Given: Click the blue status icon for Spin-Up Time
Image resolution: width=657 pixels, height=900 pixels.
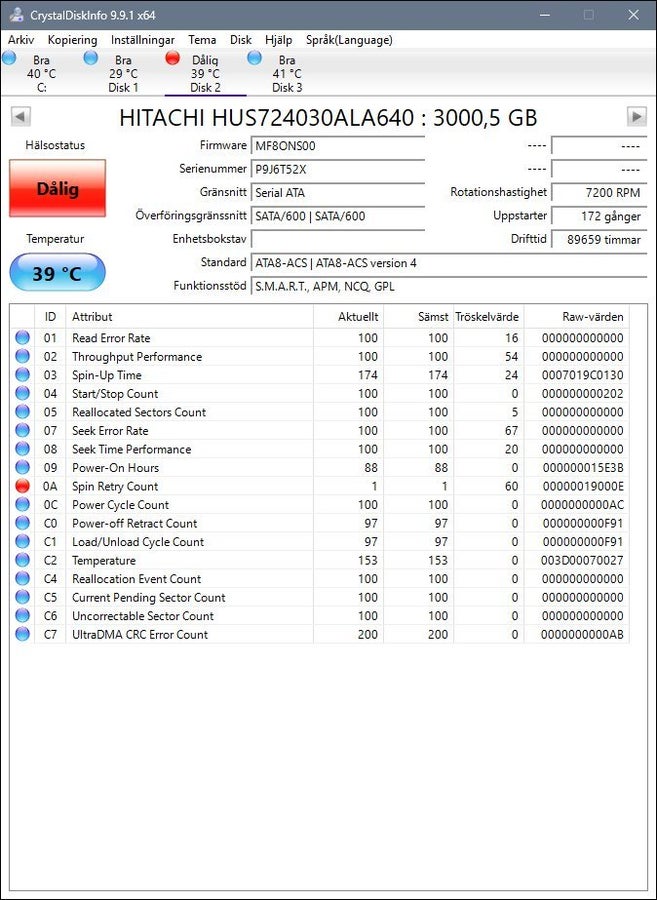Looking at the screenshot, I should click(22, 375).
